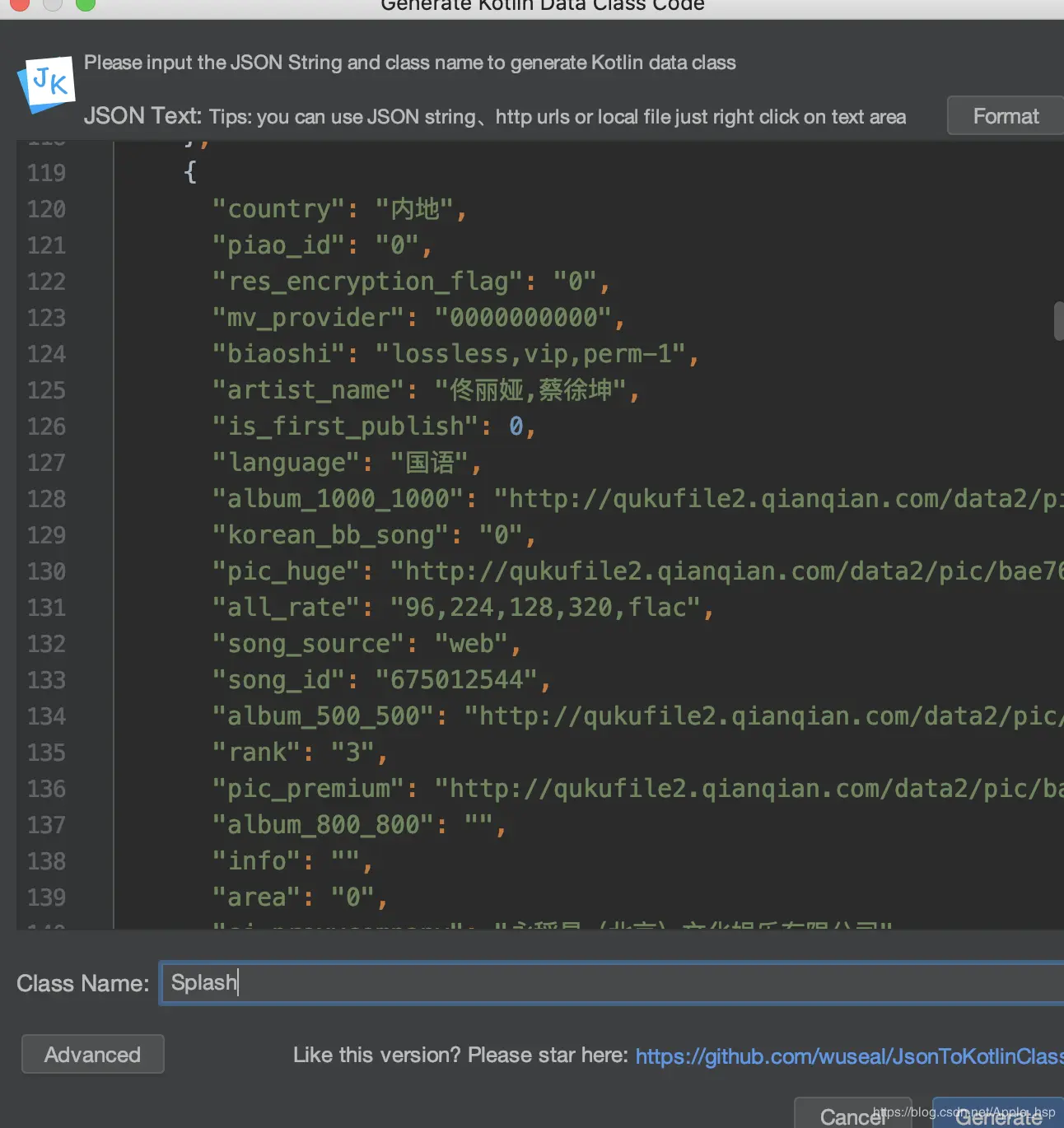The width and height of the screenshot is (1064, 1128).
Task: Click the opening brace on line 119
Action: click(190, 173)
